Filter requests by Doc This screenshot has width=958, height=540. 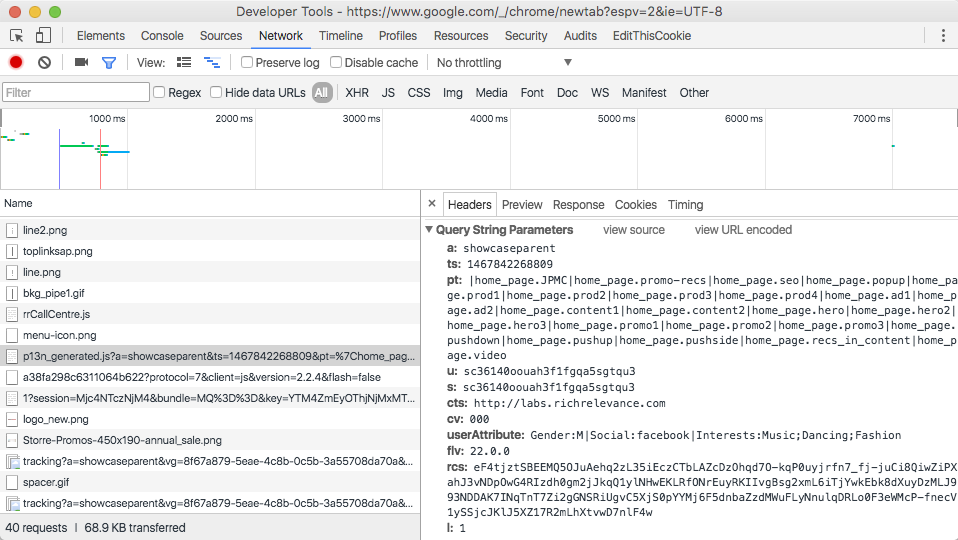[567, 93]
